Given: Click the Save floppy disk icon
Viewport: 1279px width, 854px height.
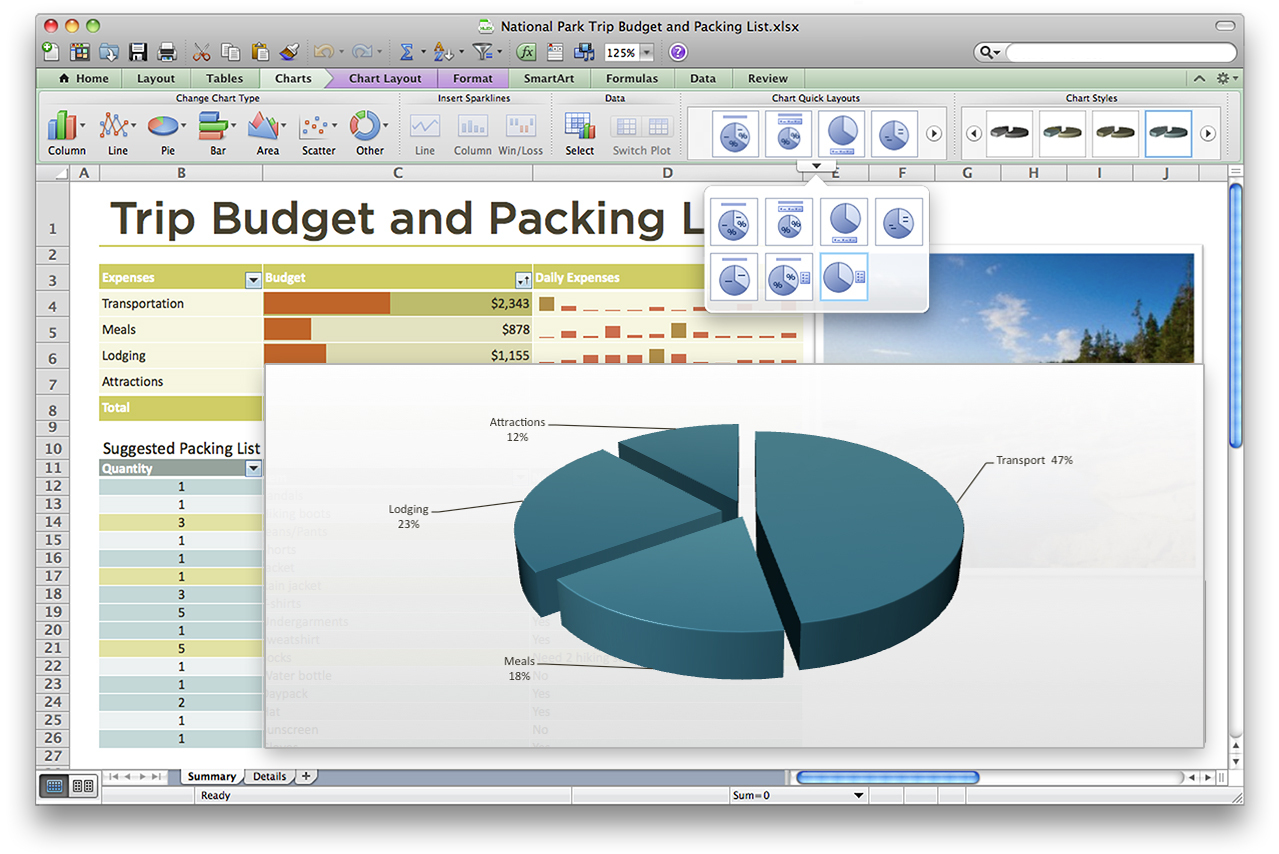Looking at the screenshot, I should pos(138,53).
